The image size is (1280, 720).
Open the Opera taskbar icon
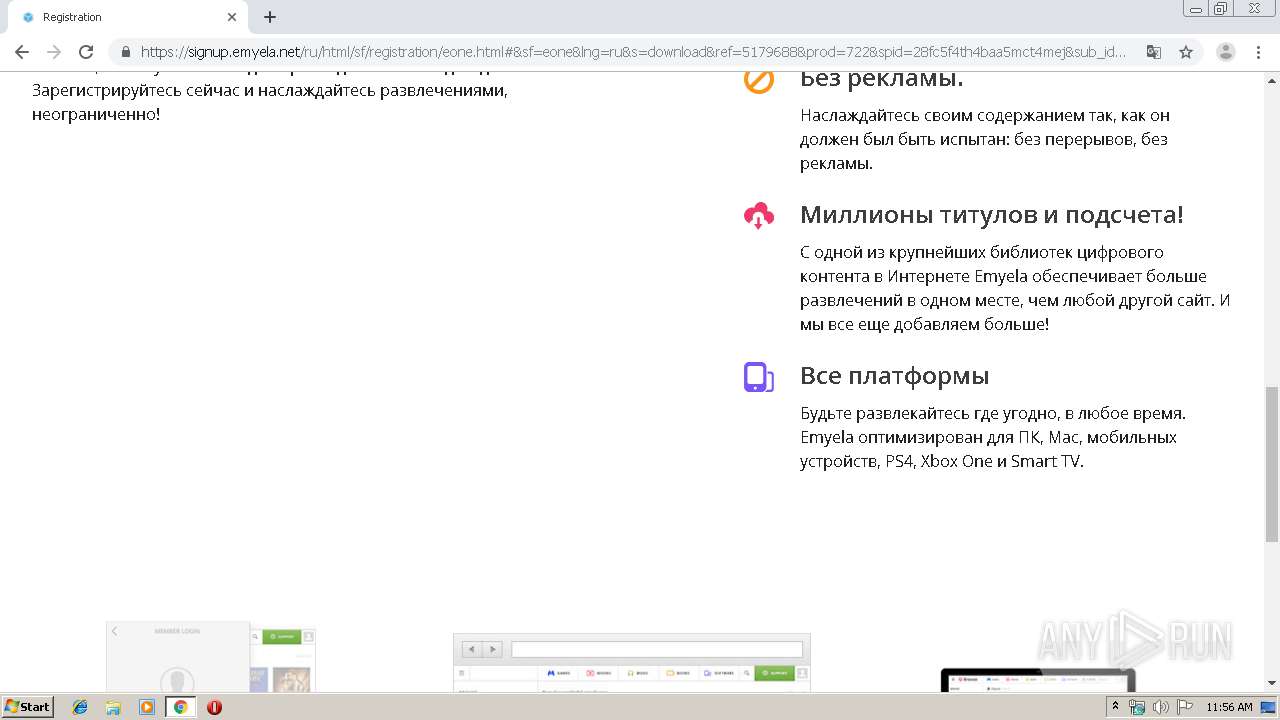pos(214,707)
